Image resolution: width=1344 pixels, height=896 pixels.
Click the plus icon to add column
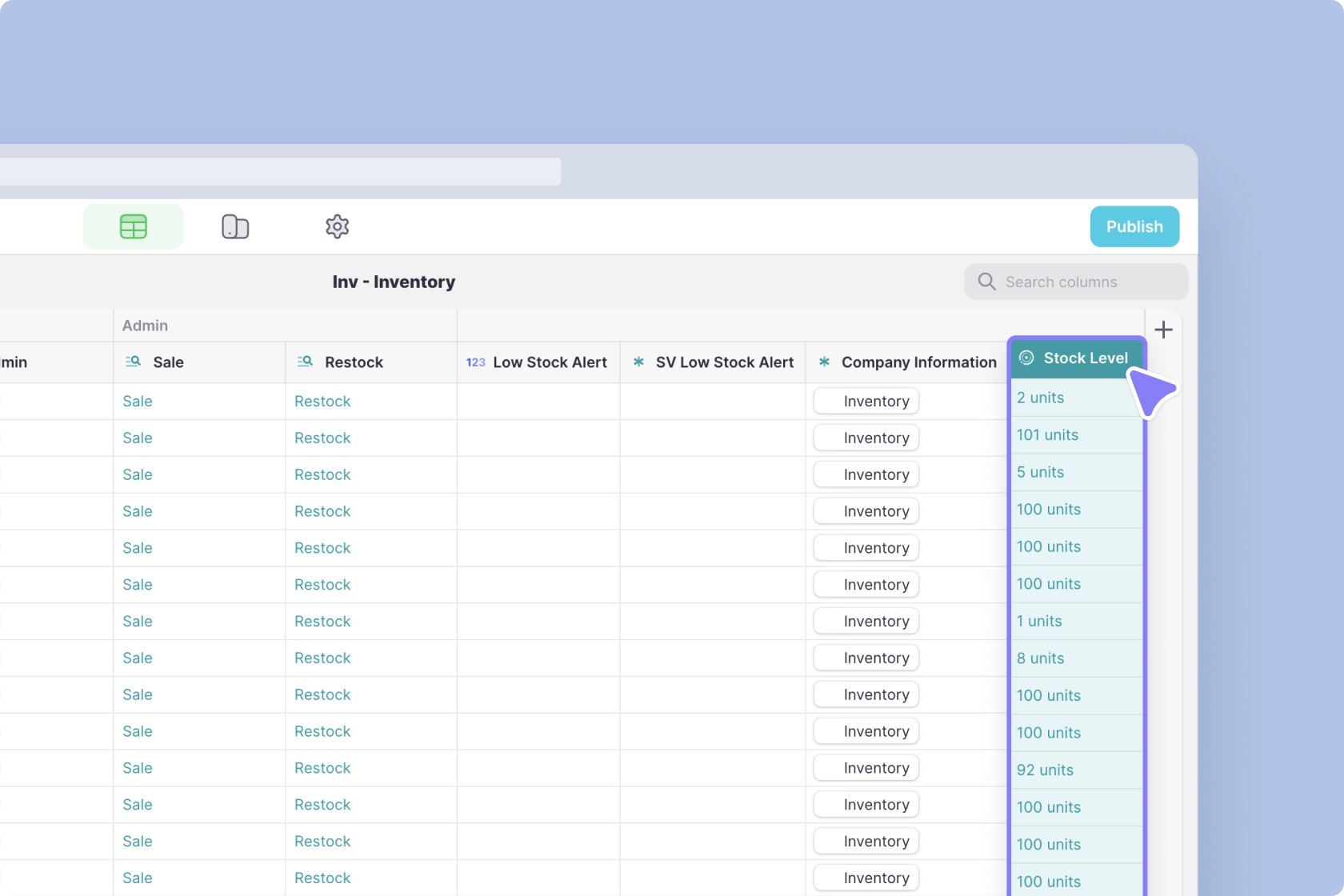click(x=1163, y=330)
